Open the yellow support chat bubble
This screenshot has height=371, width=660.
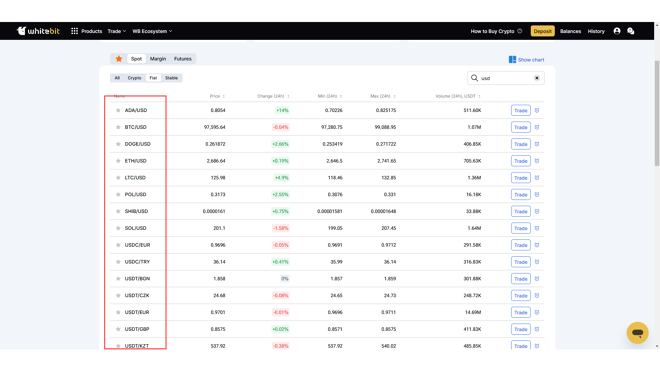[x=637, y=333]
